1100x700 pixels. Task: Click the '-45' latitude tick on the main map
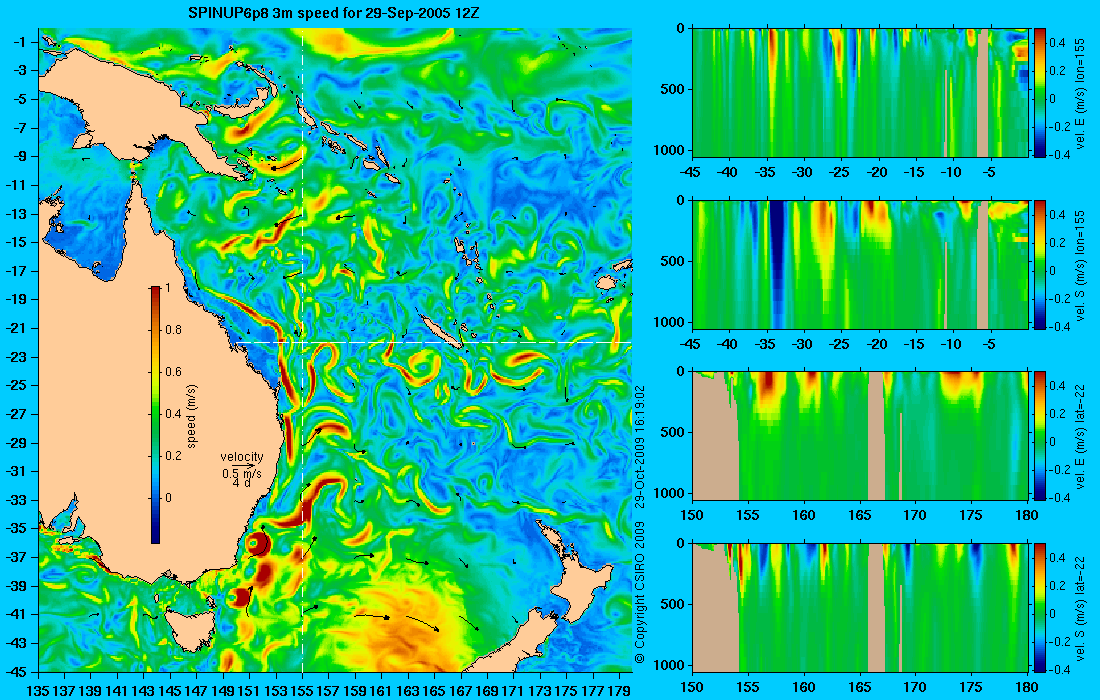20,671
